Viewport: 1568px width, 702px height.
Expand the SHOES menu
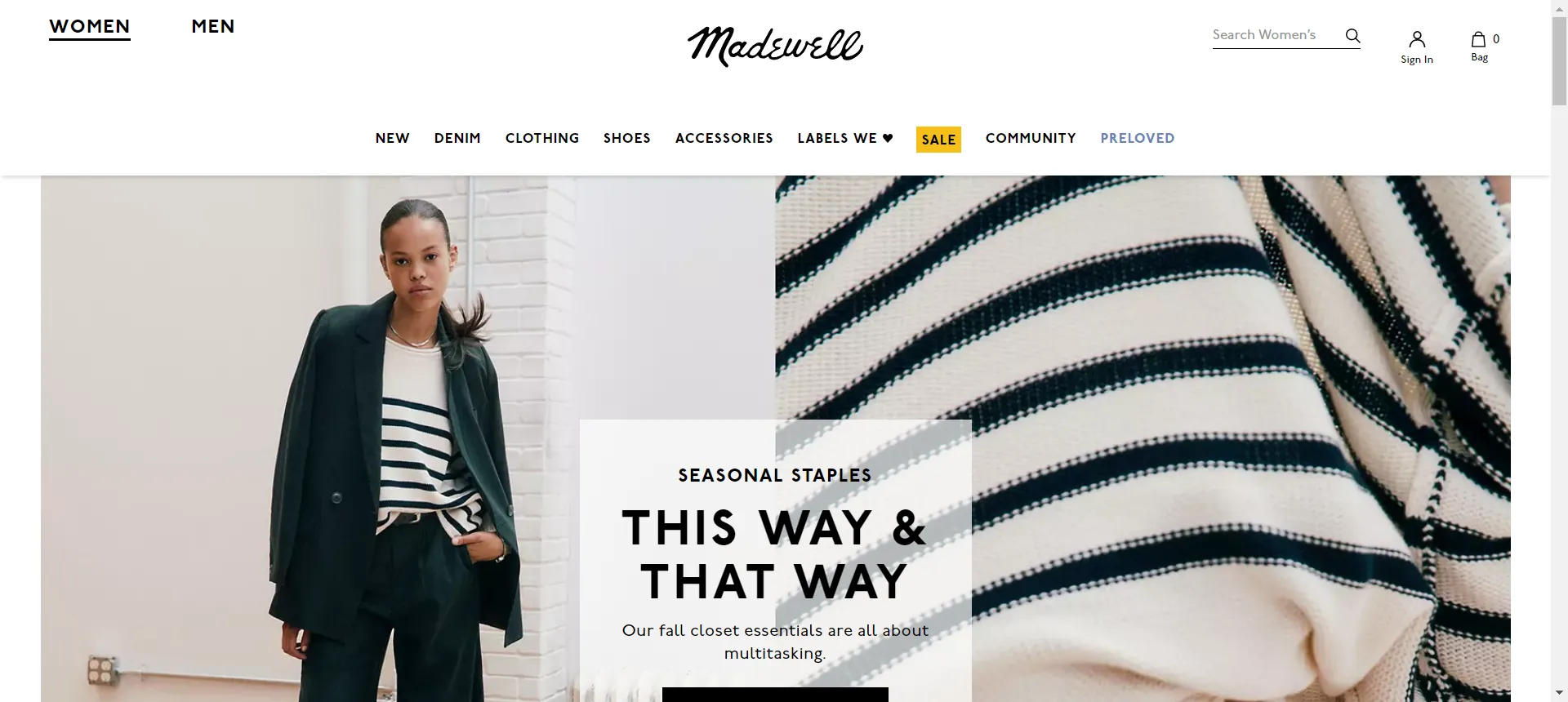(627, 139)
